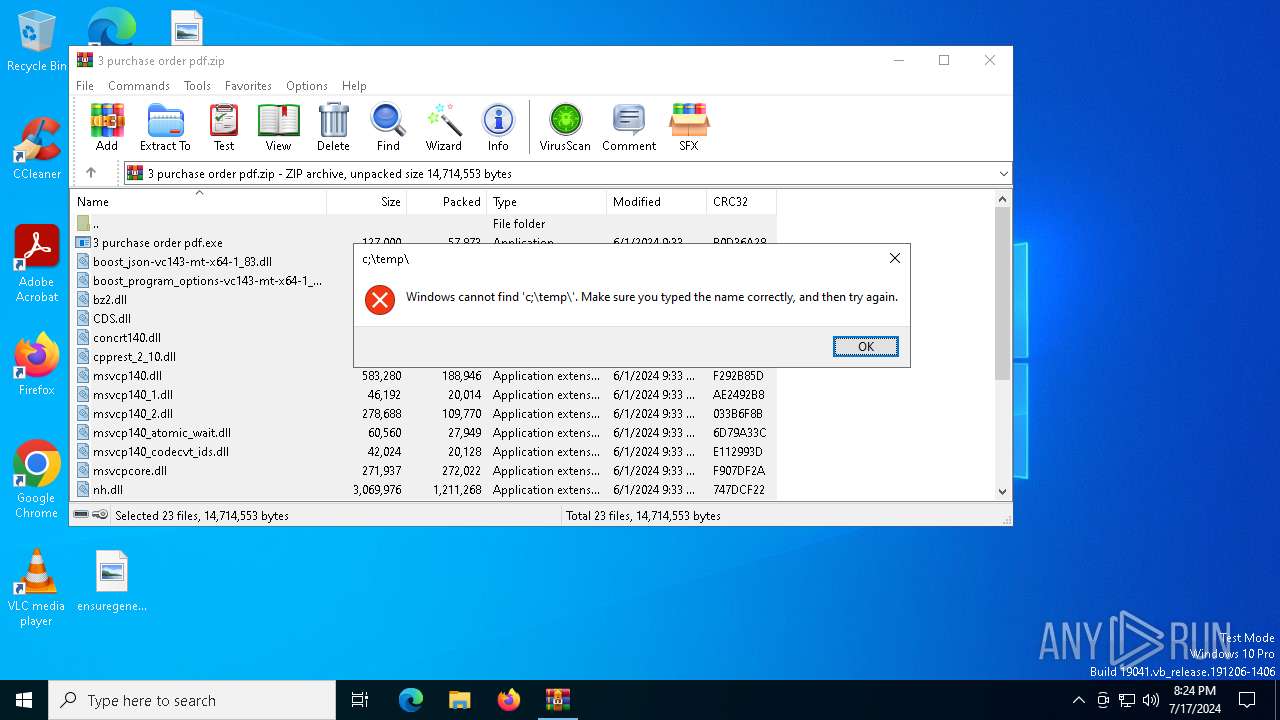Image resolution: width=1280 pixels, height=720 pixels.
Task: Open File Explorer from taskbar
Action: coord(460,700)
